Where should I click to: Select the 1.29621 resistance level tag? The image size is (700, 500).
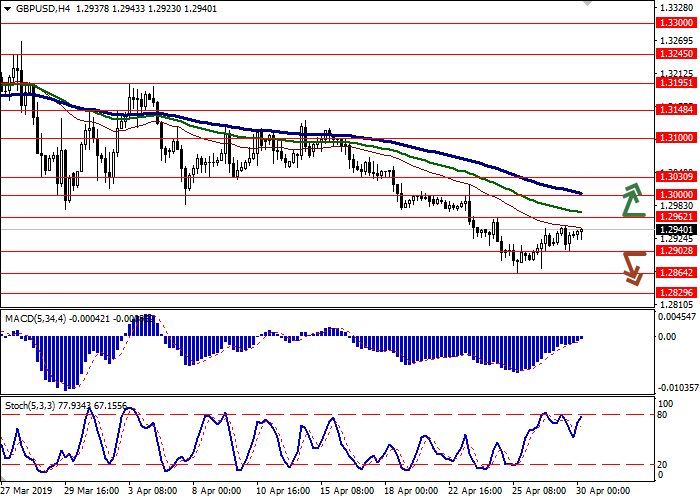point(672,216)
